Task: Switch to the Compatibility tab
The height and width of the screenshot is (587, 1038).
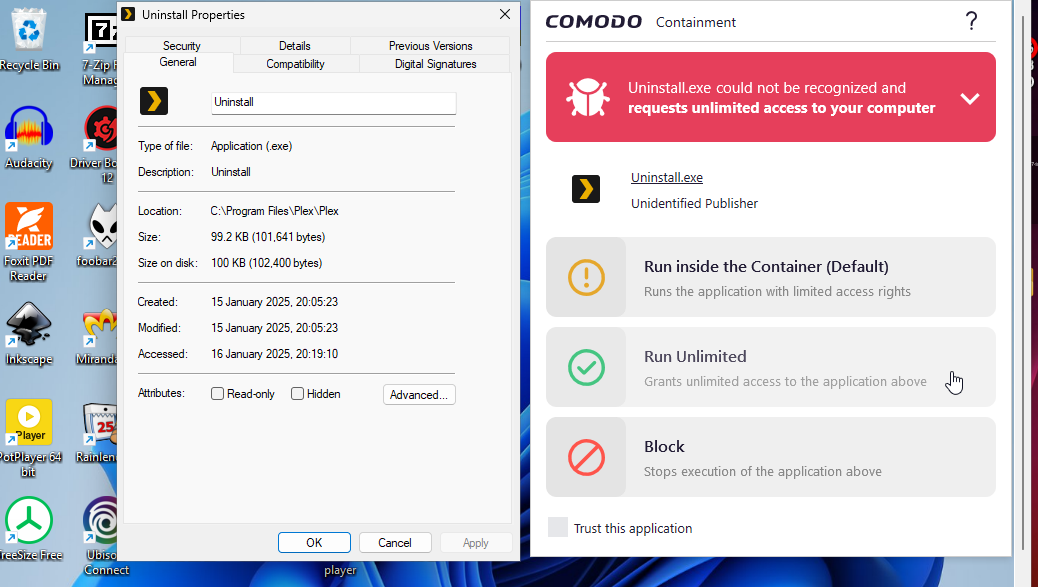Action: coord(295,64)
